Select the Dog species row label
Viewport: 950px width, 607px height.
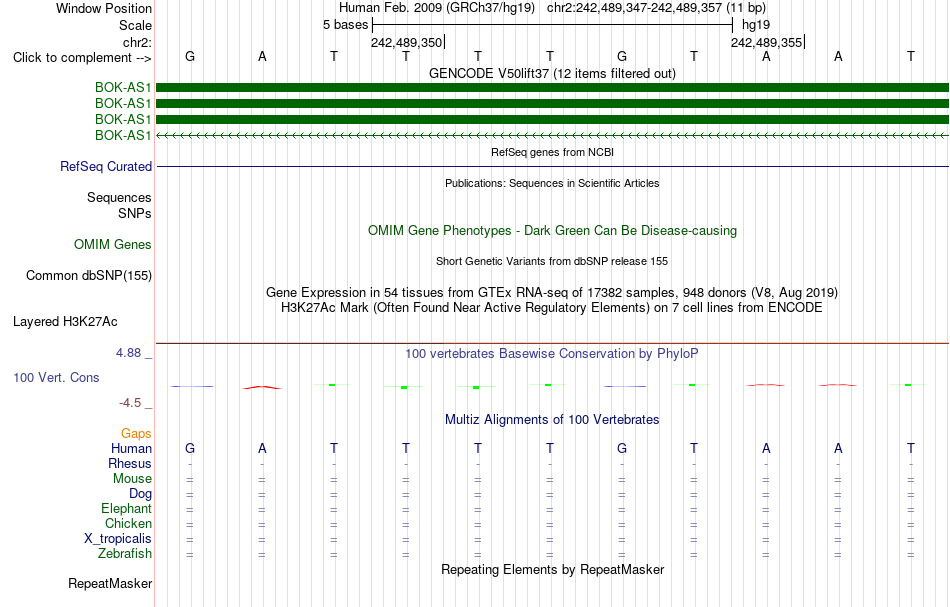[x=141, y=494]
